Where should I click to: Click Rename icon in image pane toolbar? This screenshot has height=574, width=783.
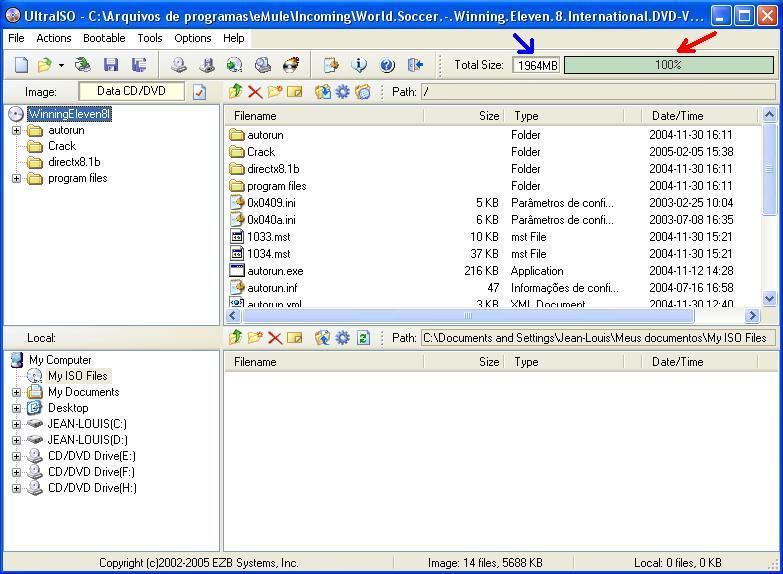click(x=295, y=92)
